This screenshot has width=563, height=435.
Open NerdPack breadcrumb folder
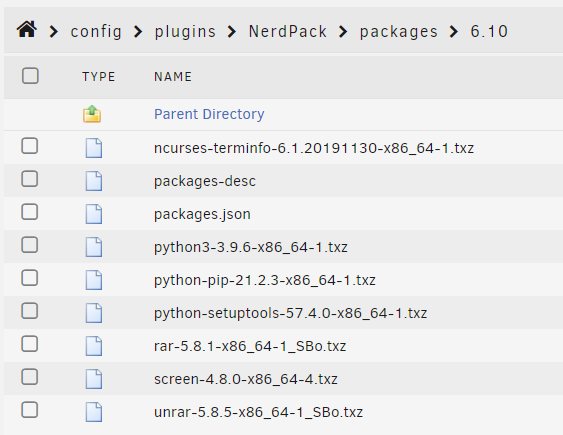(x=288, y=32)
